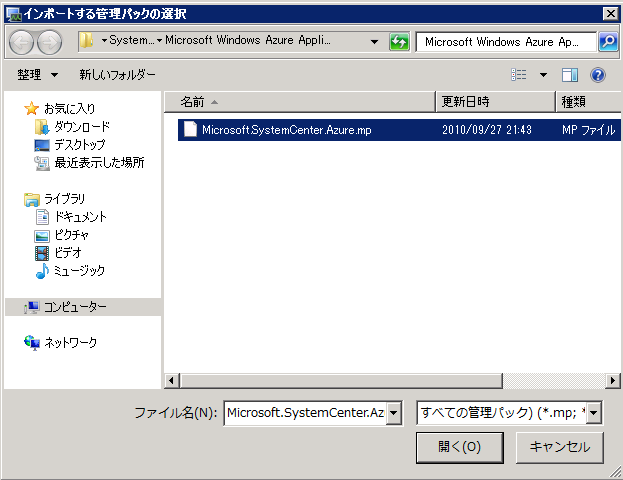Select the Microsoft.SystemCenter.Azure.mp file name

pos(286,130)
